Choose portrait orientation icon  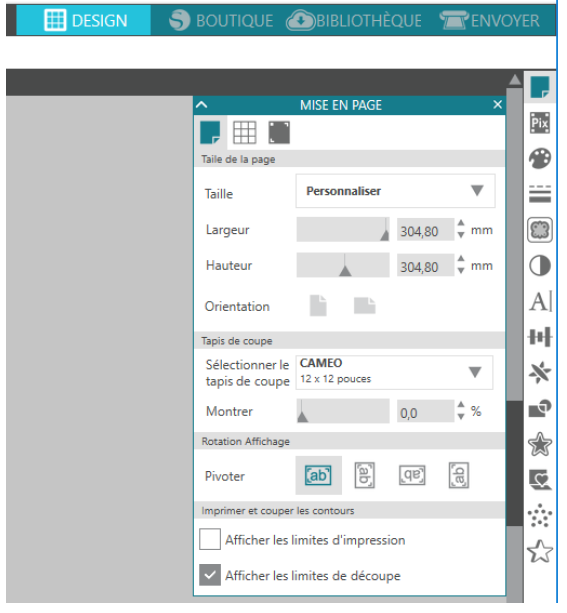click(318, 306)
